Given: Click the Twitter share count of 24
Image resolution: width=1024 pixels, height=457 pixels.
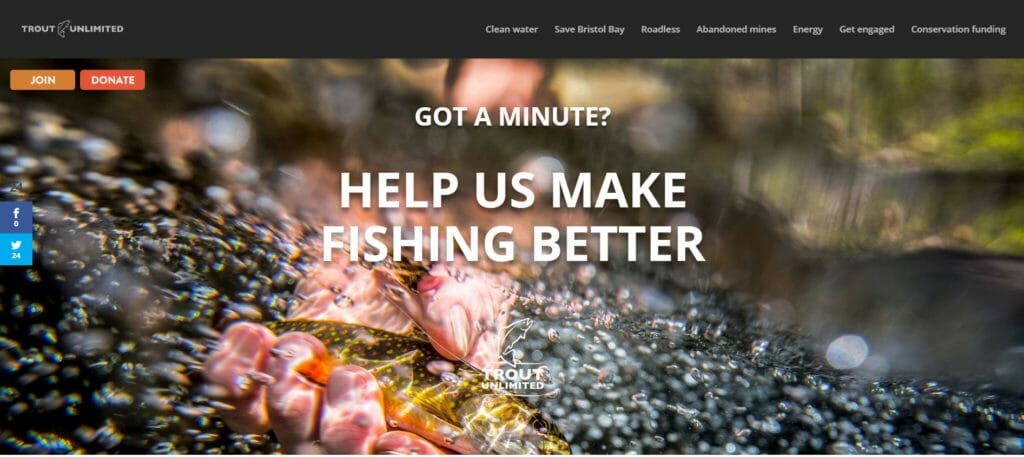Looking at the screenshot, I should (x=16, y=256).
